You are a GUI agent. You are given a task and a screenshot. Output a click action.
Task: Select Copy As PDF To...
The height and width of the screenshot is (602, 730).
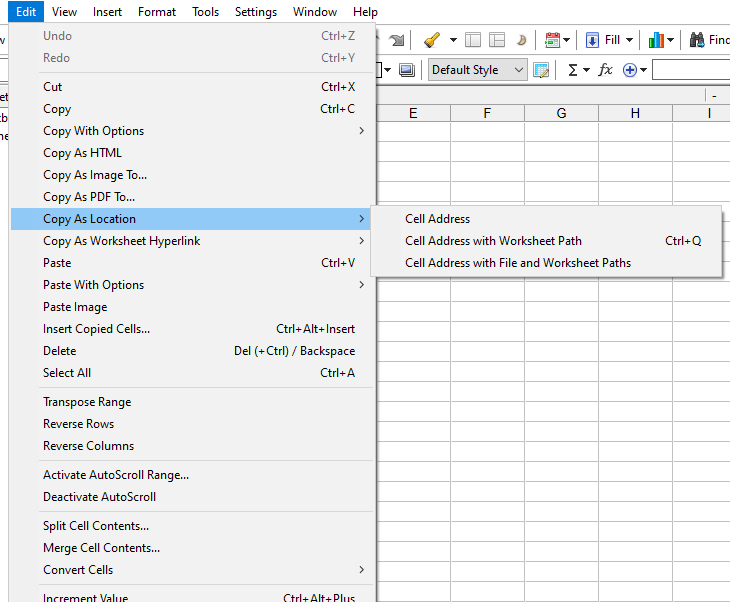point(192,197)
